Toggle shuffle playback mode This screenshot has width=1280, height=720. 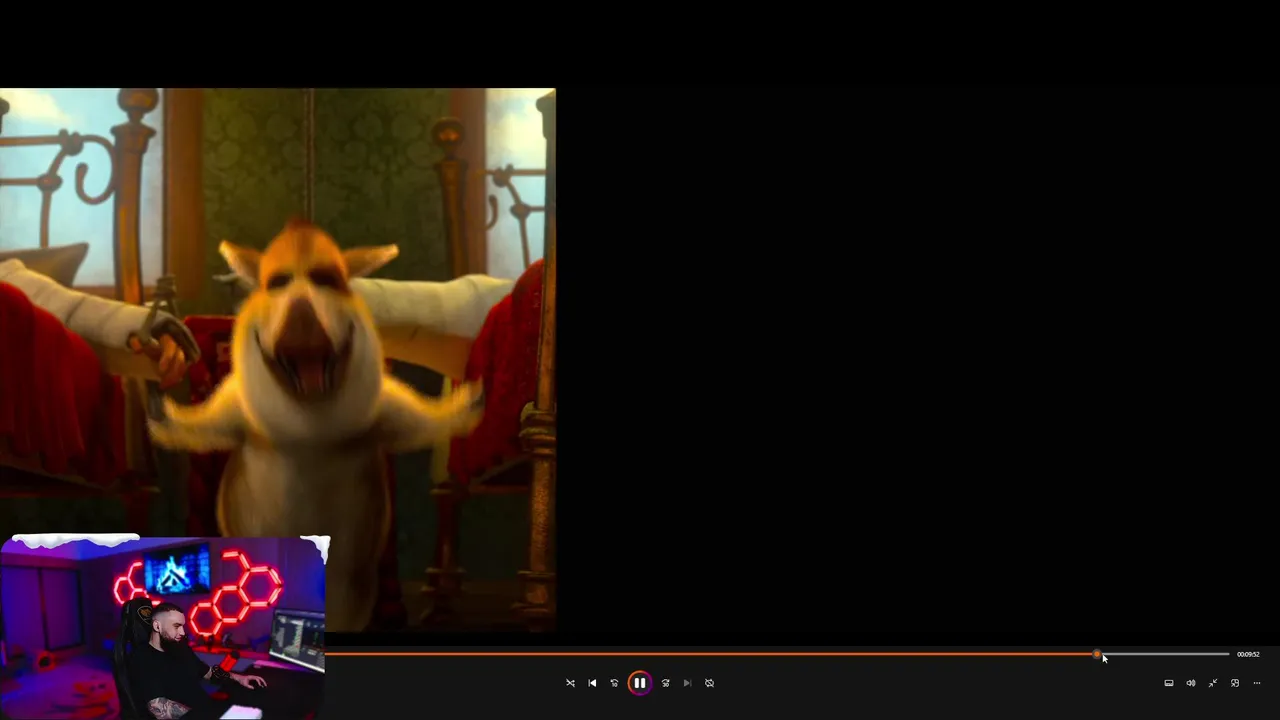[570, 683]
